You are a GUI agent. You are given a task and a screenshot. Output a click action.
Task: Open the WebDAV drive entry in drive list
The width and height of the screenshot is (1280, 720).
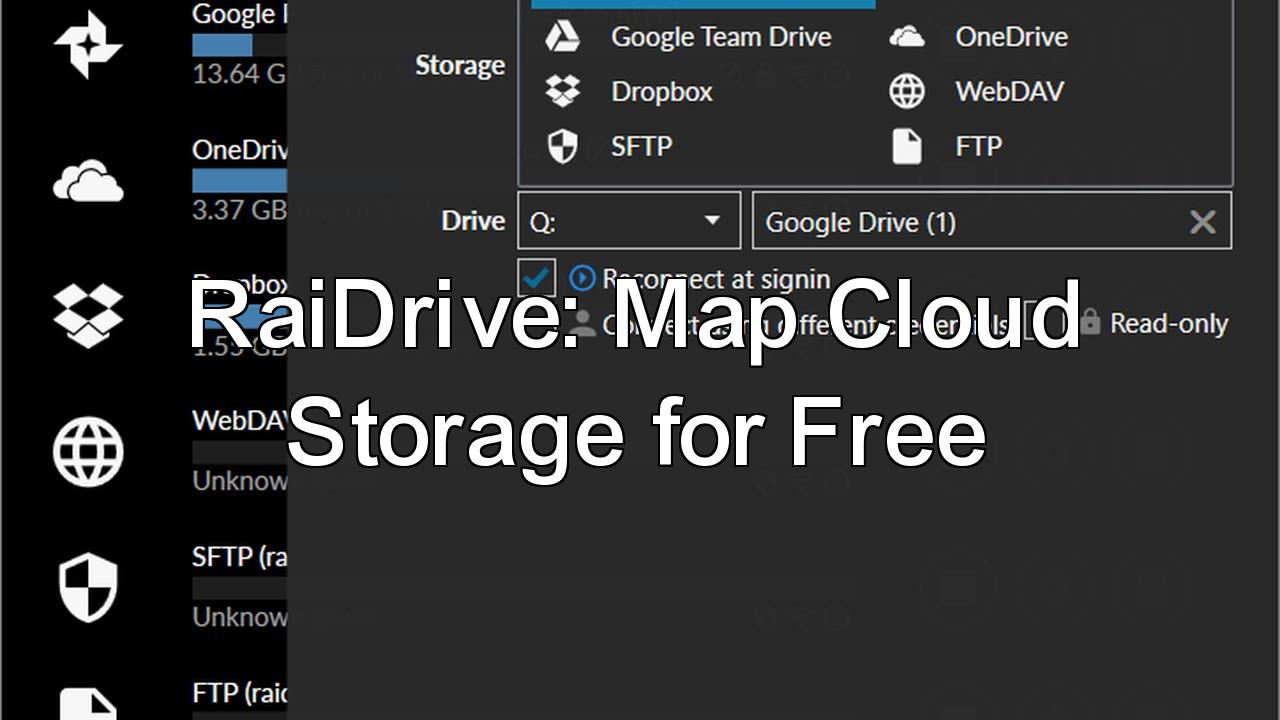coord(240,421)
